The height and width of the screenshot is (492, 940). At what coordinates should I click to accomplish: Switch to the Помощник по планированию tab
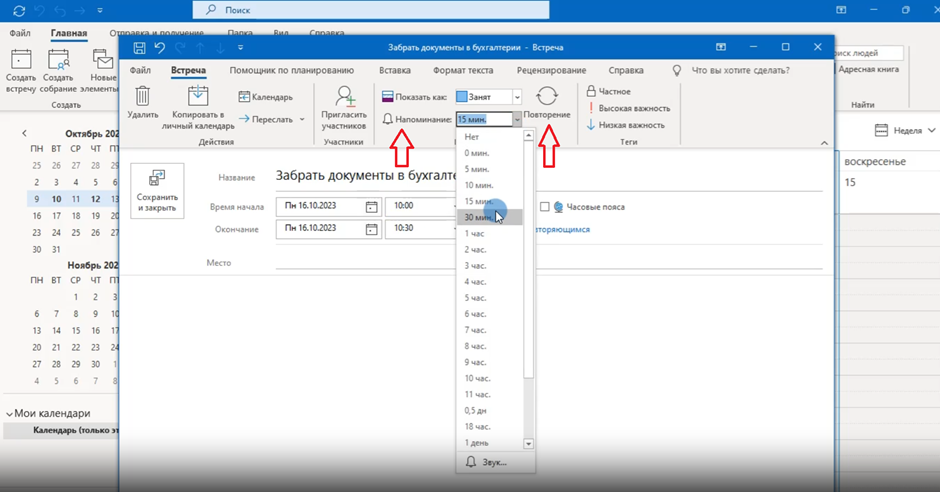point(291,71)
